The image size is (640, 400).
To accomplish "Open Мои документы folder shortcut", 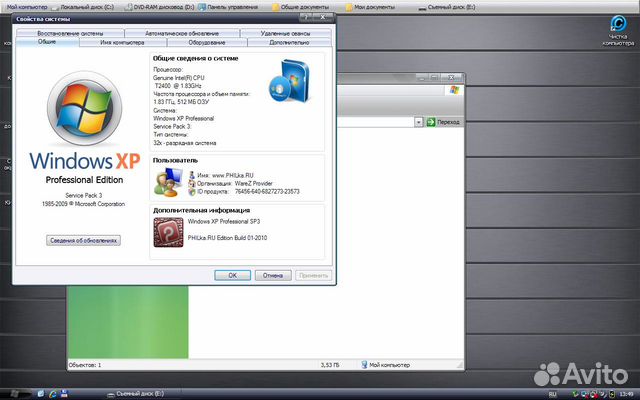I will click(x=370, y=7).
